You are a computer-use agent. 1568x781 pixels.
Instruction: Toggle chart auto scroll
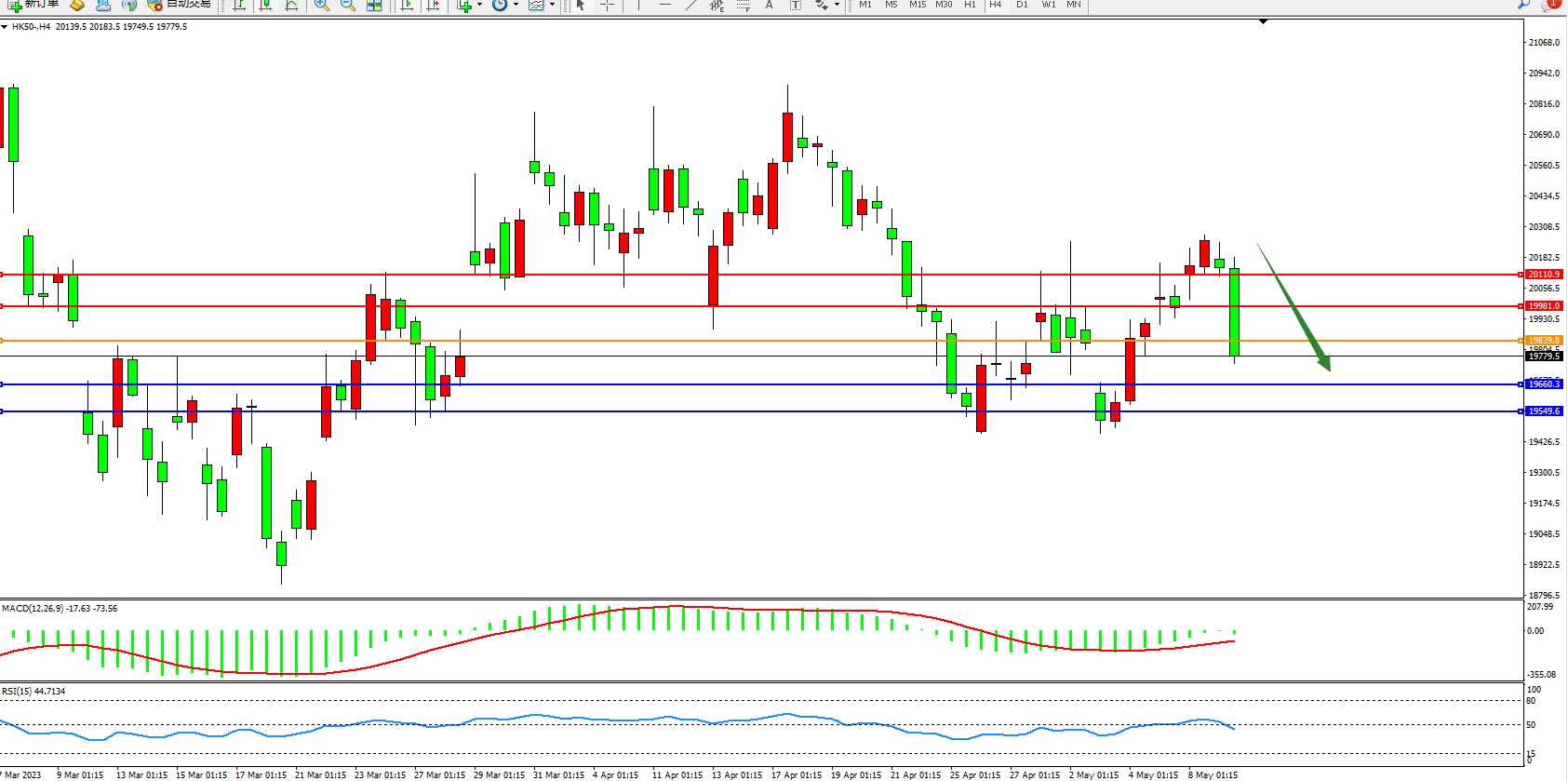[x=407, y=6]
